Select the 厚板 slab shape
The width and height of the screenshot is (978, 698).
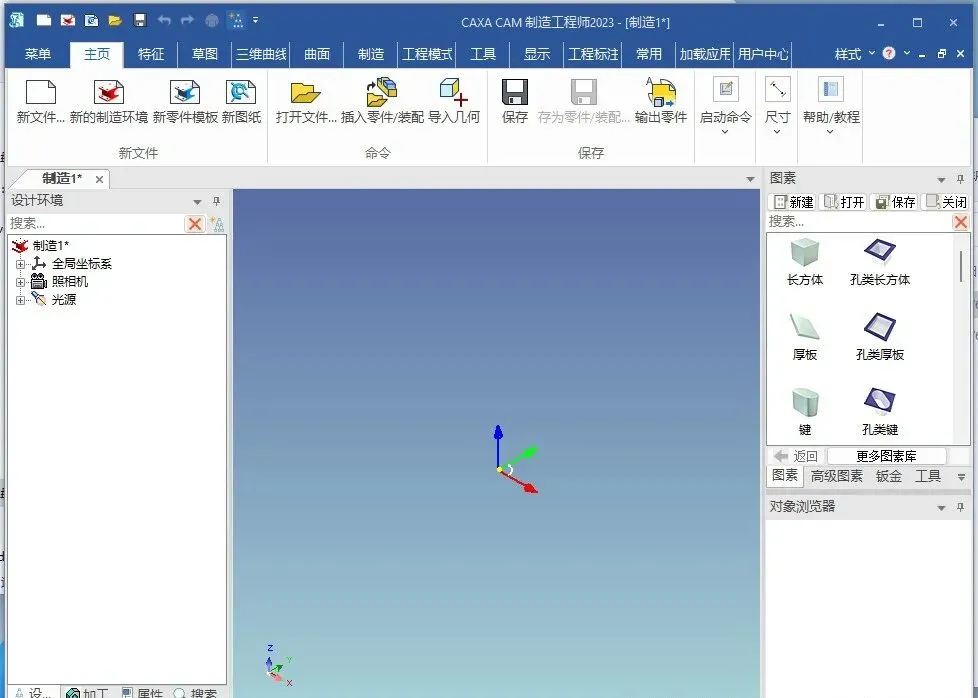(x=805, y=337)
